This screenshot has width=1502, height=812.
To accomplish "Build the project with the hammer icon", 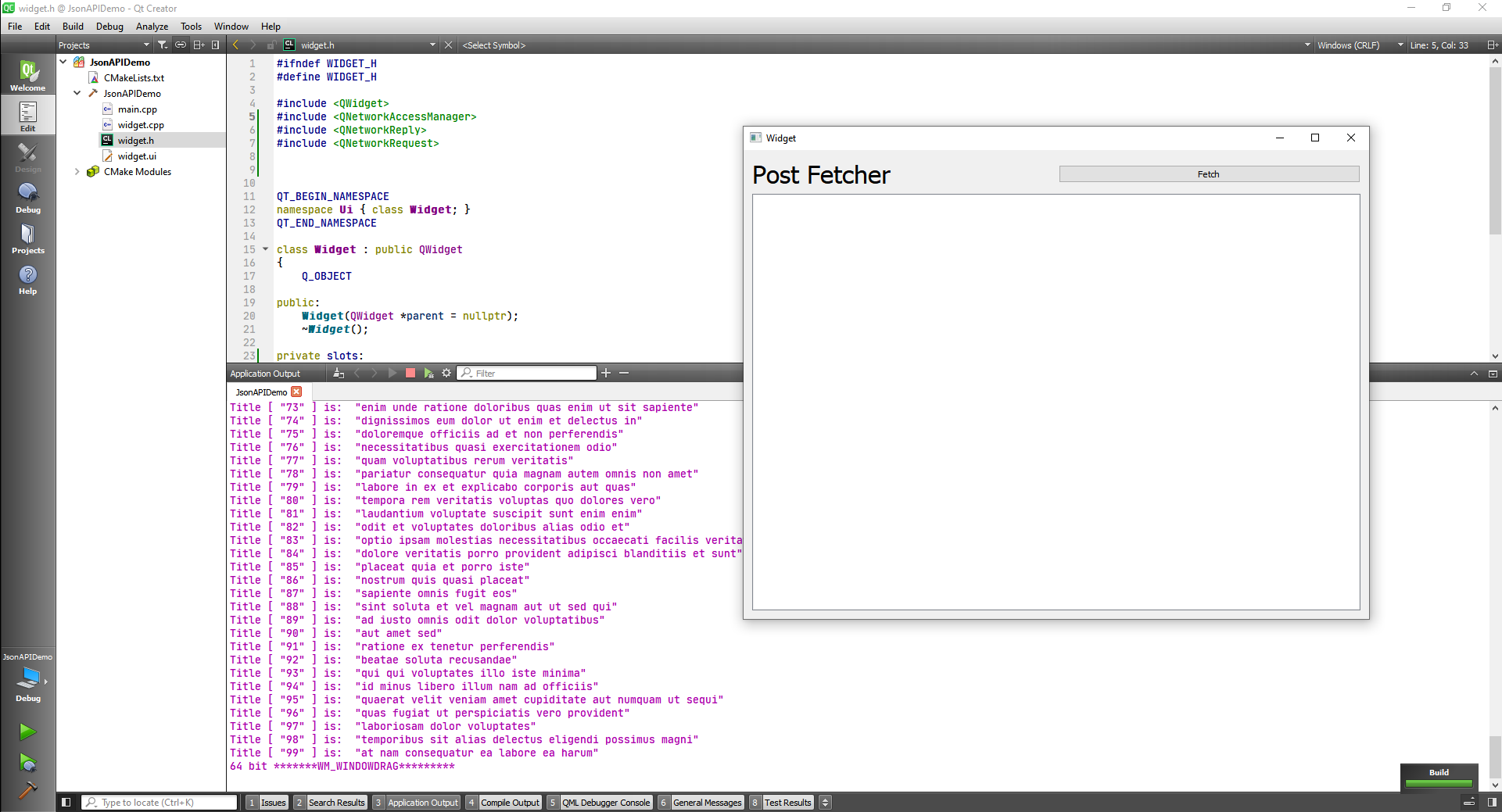I will click(x=27, y=790).
